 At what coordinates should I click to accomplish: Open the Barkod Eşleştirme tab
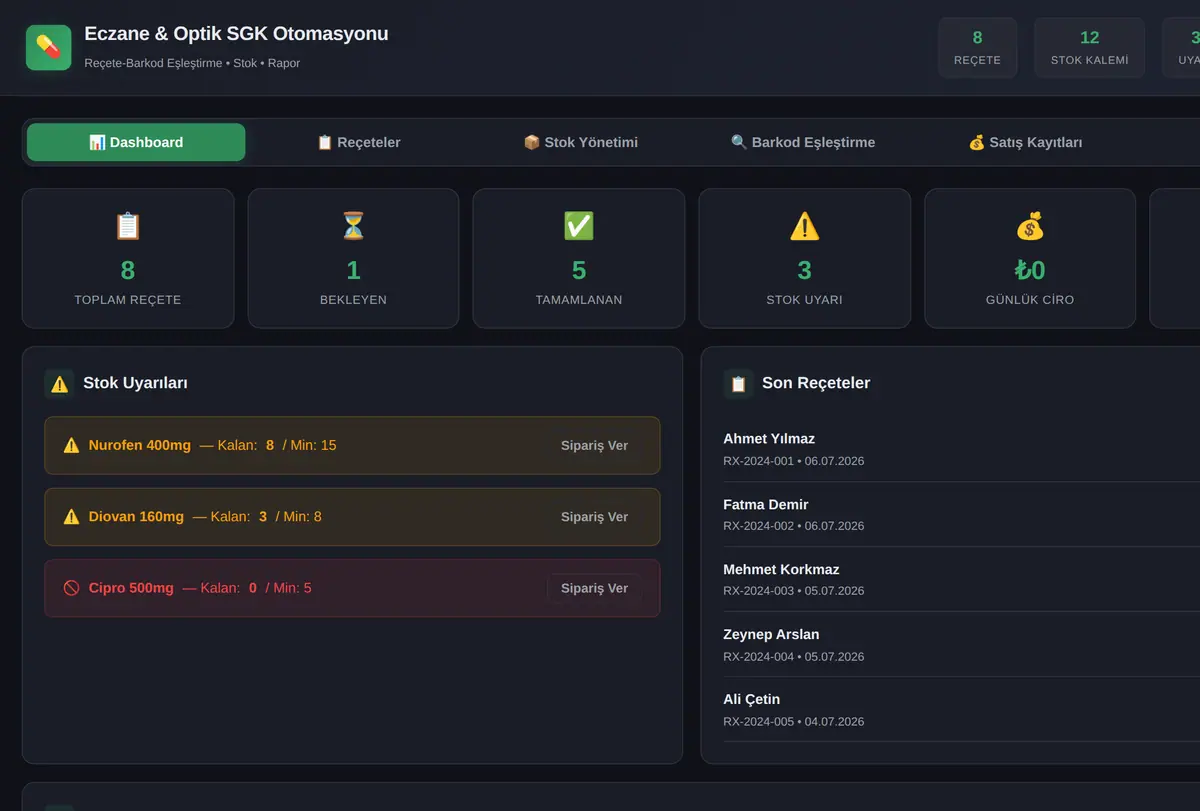click(x=803, y=142)
